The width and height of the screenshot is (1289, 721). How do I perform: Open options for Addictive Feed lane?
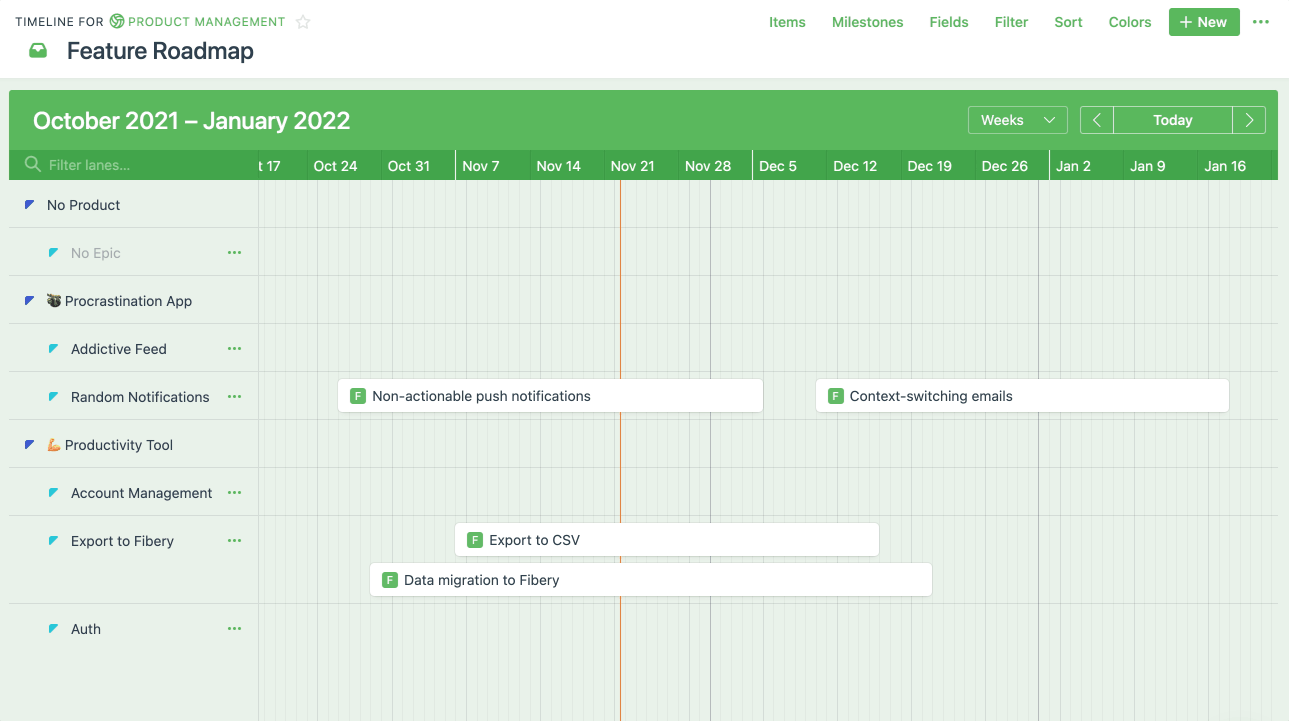coord(234,349)
